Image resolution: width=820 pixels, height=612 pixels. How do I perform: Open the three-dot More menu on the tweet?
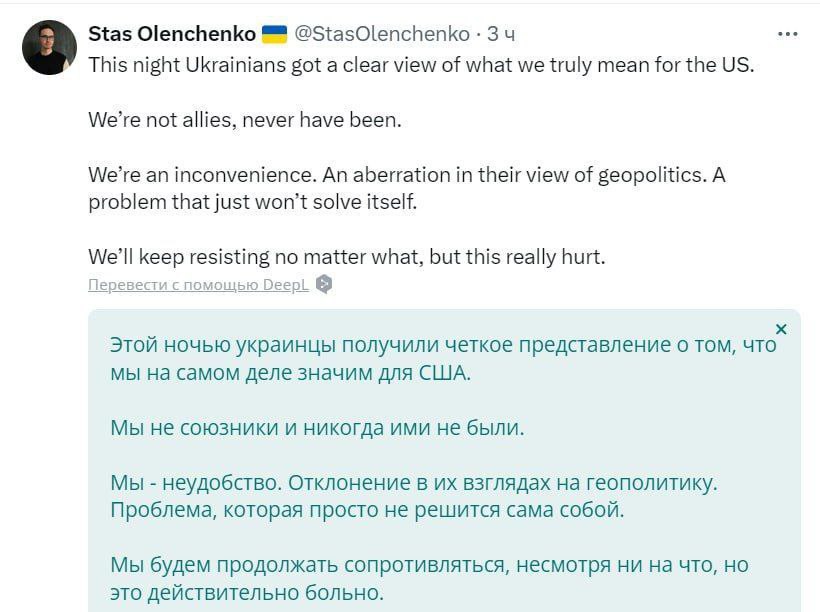[788, 34]
